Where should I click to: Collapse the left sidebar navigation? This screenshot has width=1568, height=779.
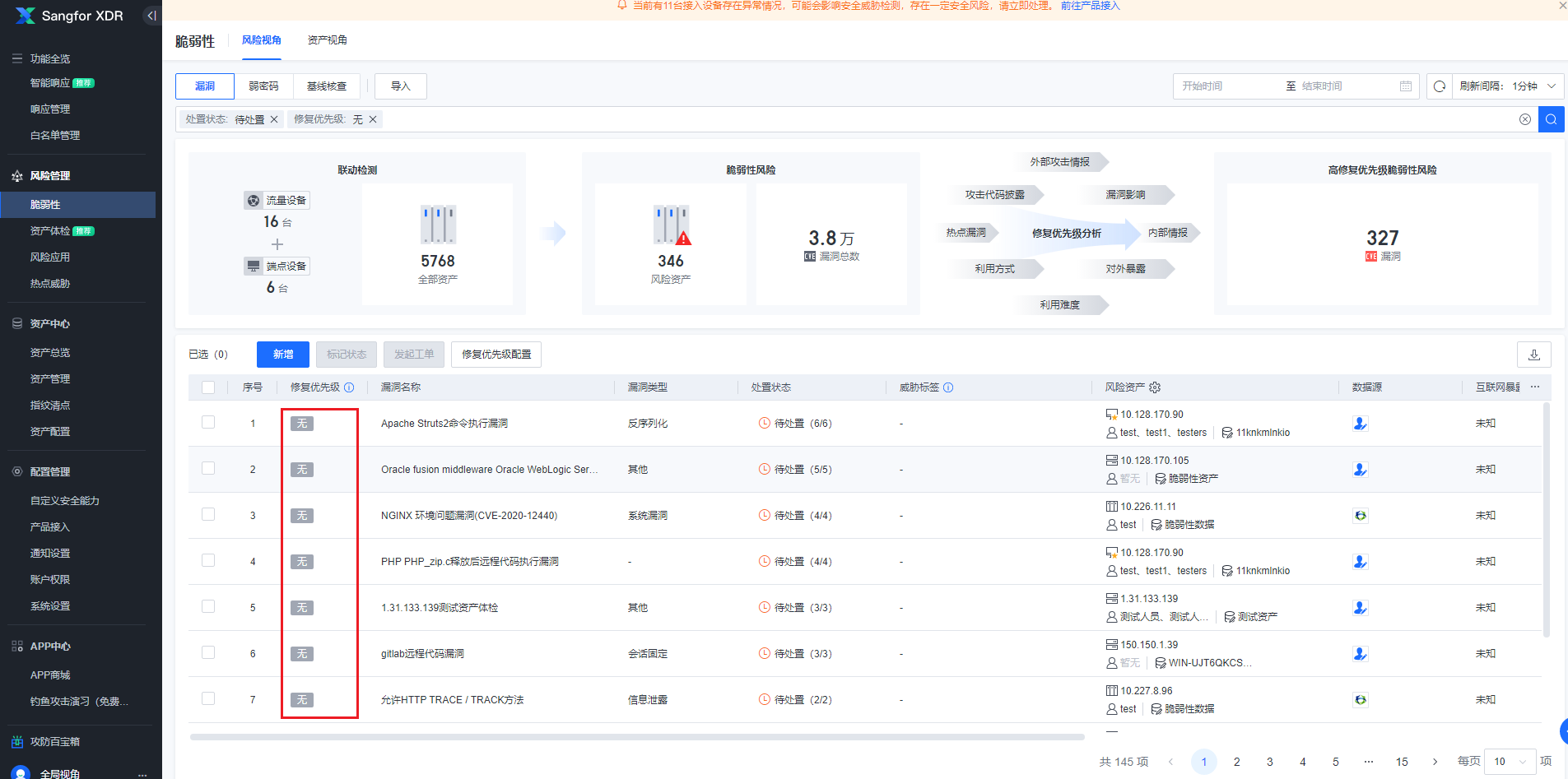pos(151,16)
